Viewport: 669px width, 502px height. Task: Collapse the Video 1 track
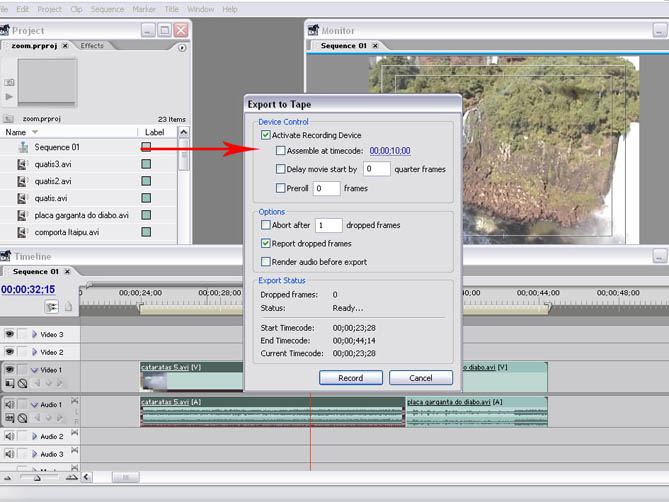pos(33,370)
